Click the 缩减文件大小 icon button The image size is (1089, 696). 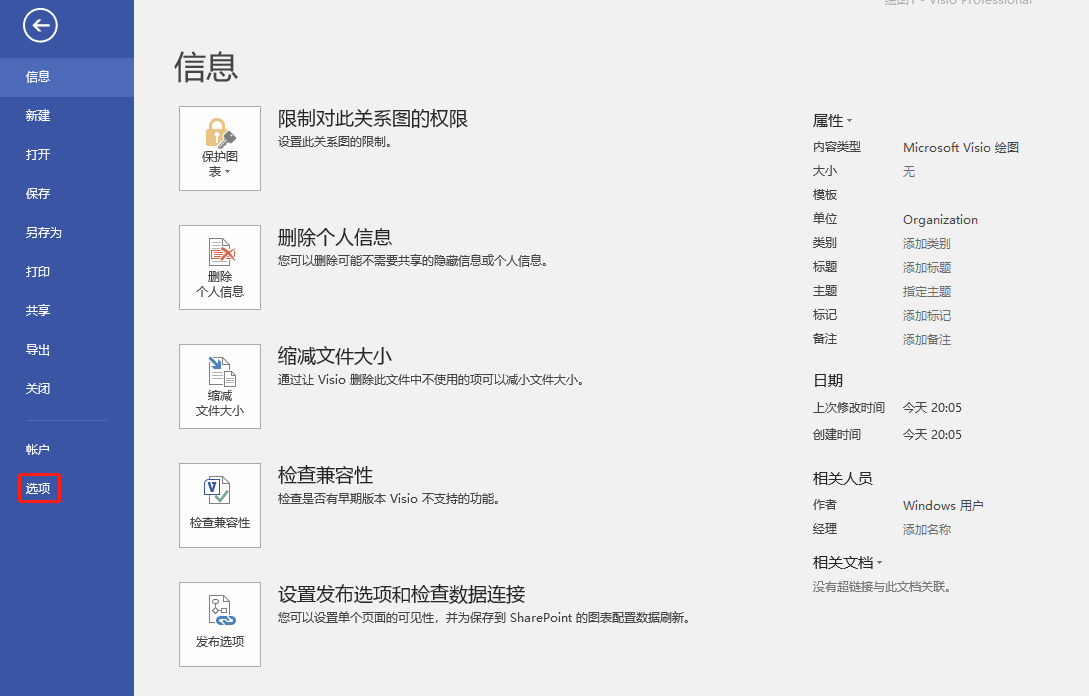[x=219, y=386]
